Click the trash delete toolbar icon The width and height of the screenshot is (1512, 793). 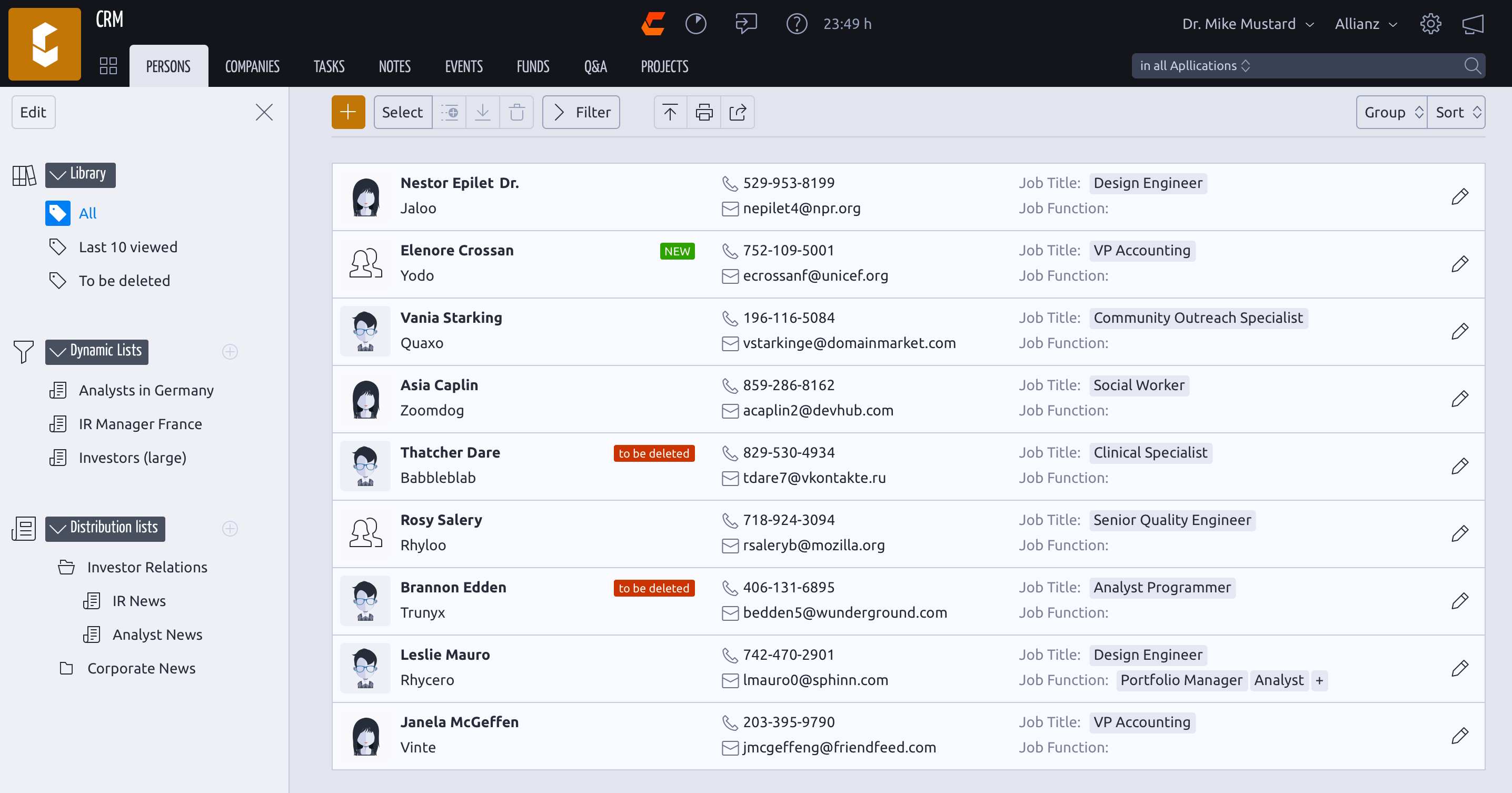click(516, 112)
